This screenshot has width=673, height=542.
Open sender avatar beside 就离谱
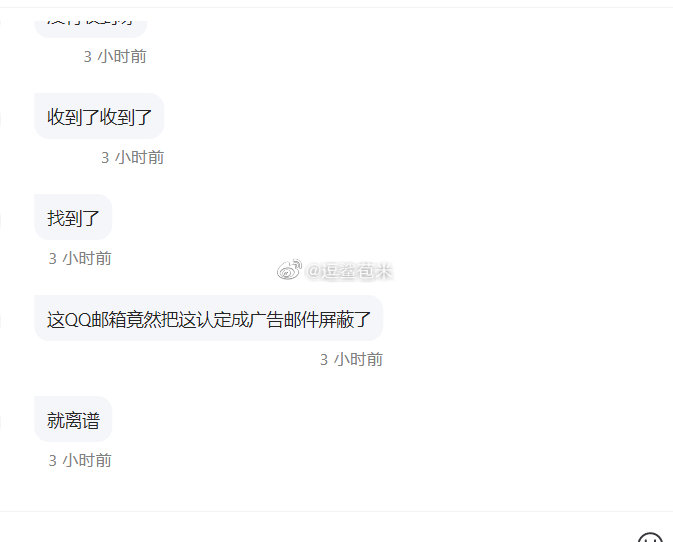(0, 421)
